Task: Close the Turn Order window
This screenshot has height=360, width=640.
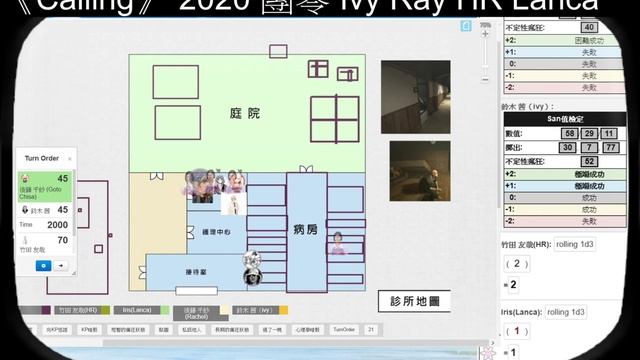Action: point(69,159)
